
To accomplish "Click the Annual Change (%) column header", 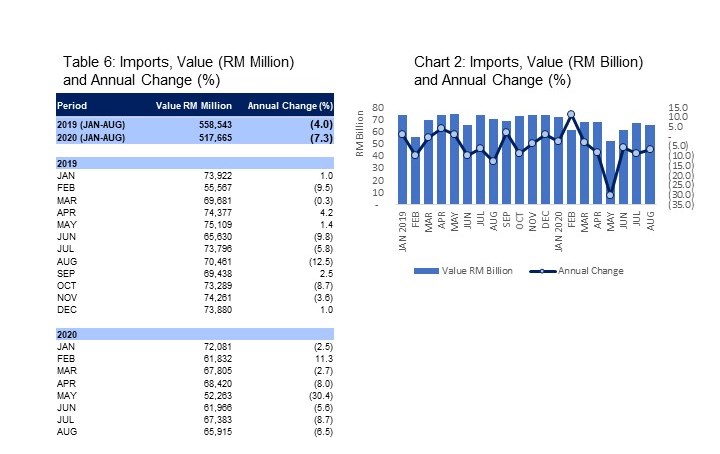I will (290, 106).
